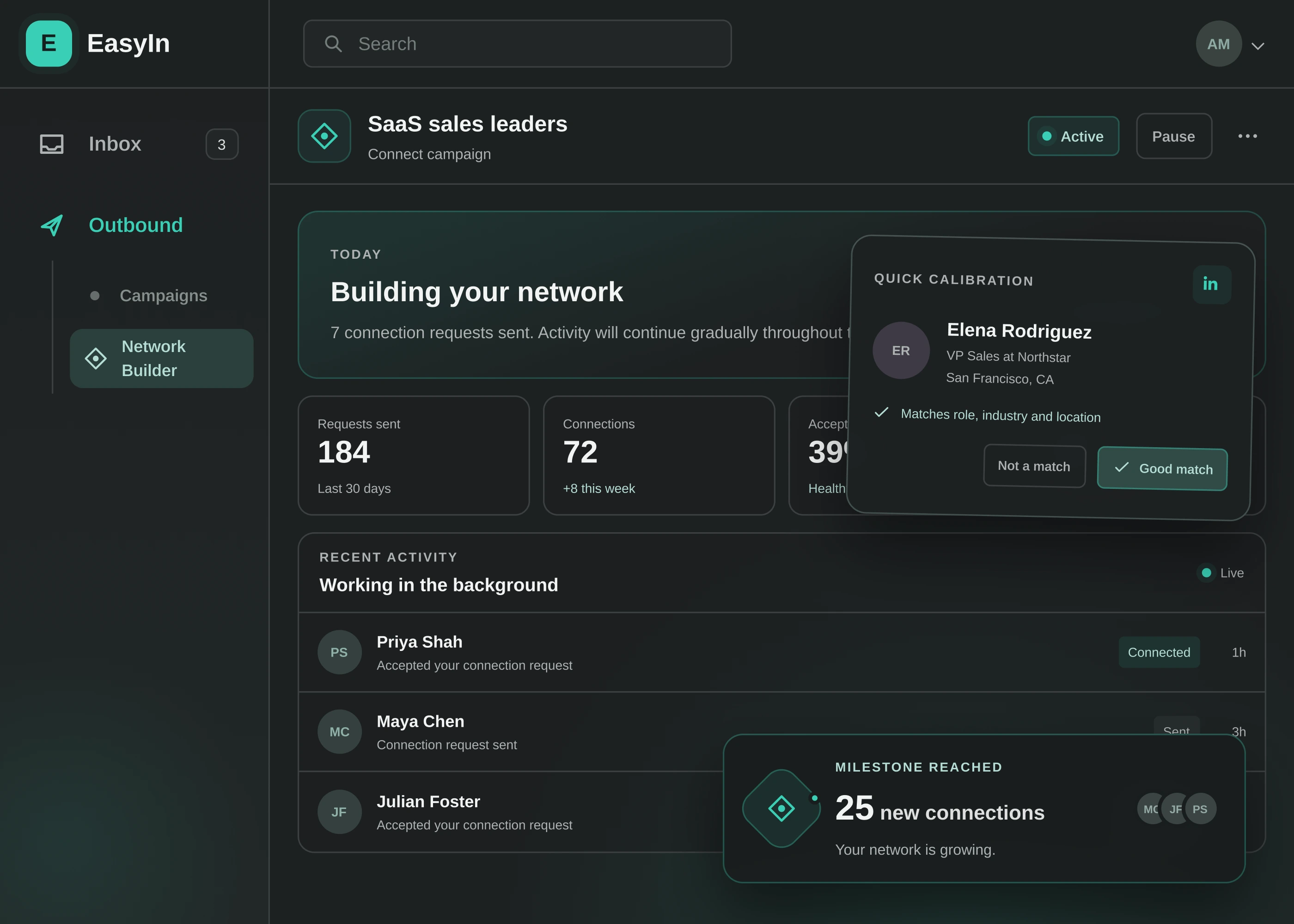Click the campaign diamond icon beside SaaS sales leaders
1294x924 pixels.
[324, 136]
